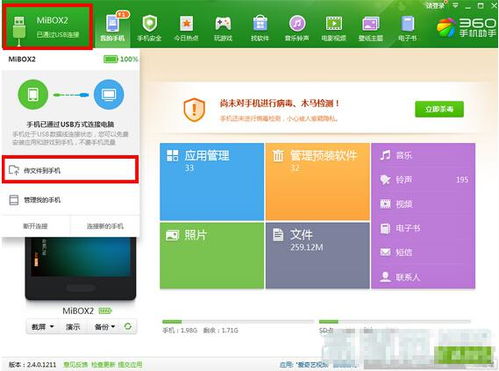Open the 壁纸主题 wallpaper icon

(x=371, y=24)
